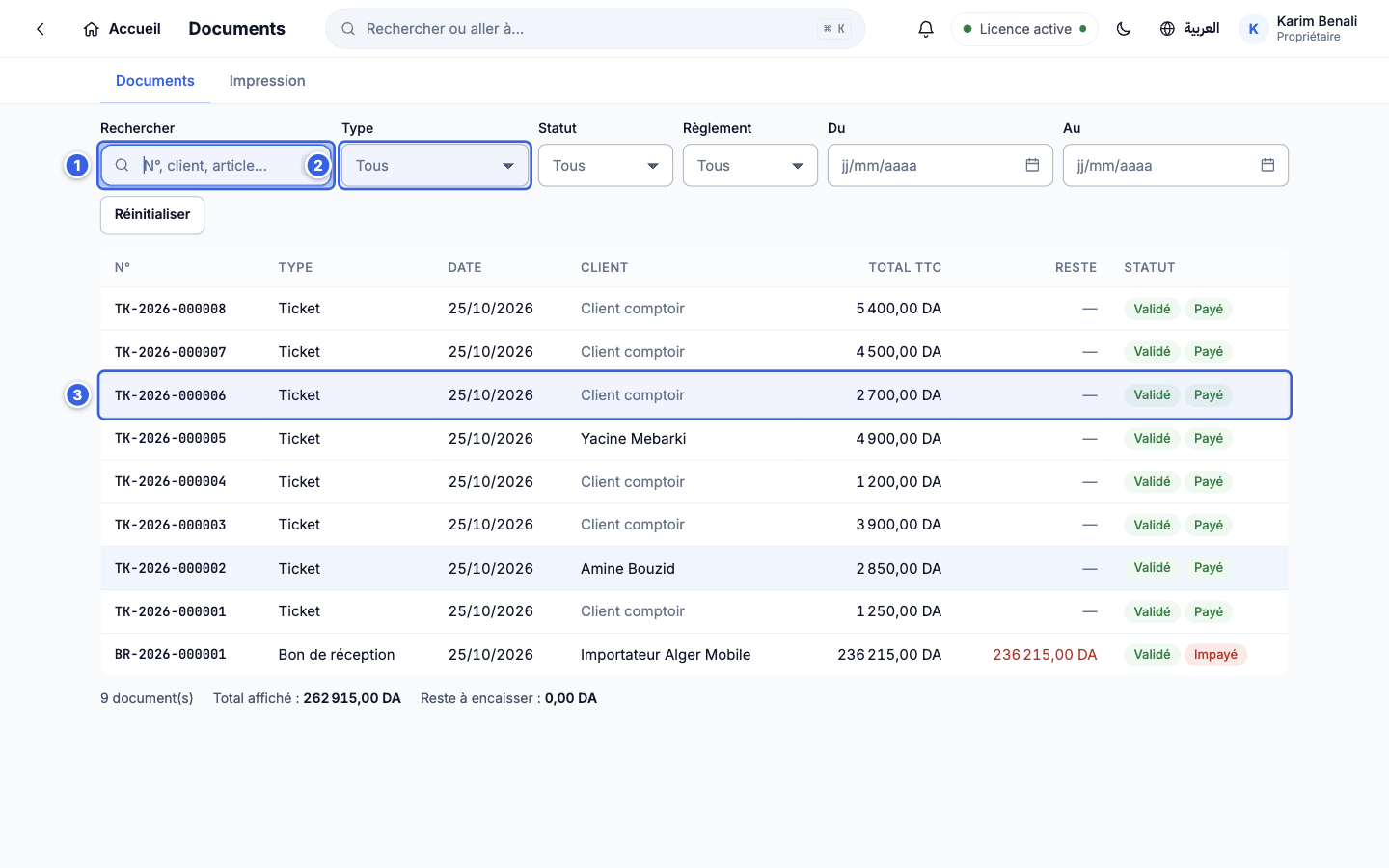Click the document search field
This screenshot has height=868, width=1389.
[216, 165]
